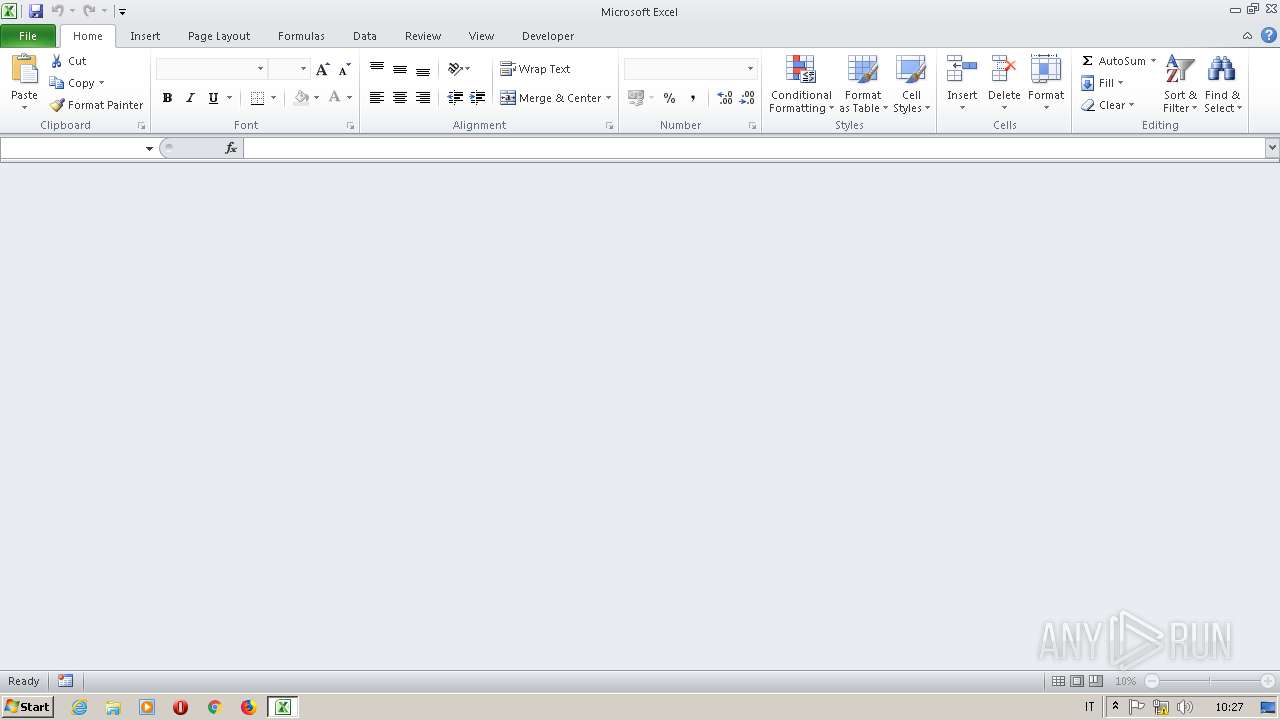The width and height of the screenshot is (1280, 720).
Task: Switch to the Page Layout tab
Action: point(219,36)
